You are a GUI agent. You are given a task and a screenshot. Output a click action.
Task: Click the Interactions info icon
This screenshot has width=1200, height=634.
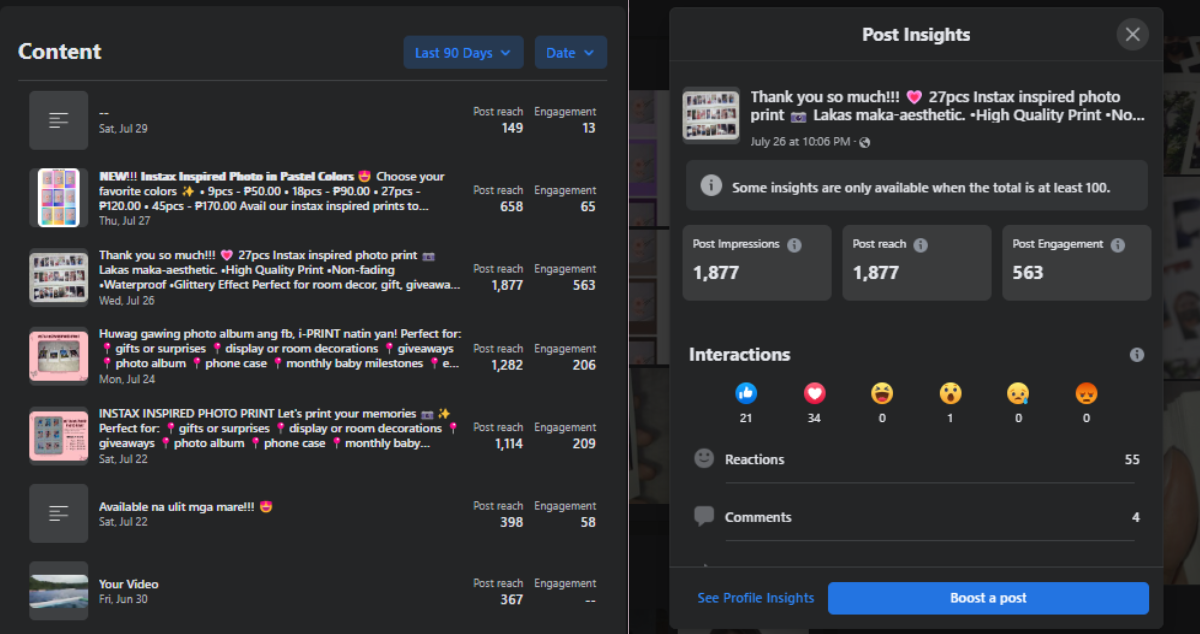coord(1136,355)
